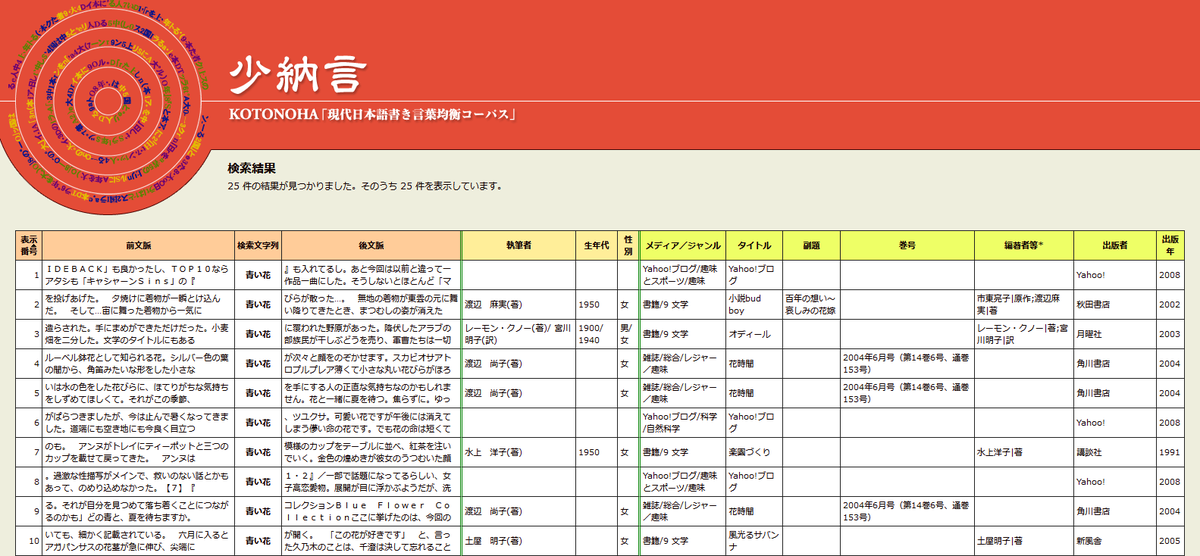This screenshot has height=556, width=1200.
Task: Click the '25 件の結果が見つかりました' message
Action: [364, 186]
